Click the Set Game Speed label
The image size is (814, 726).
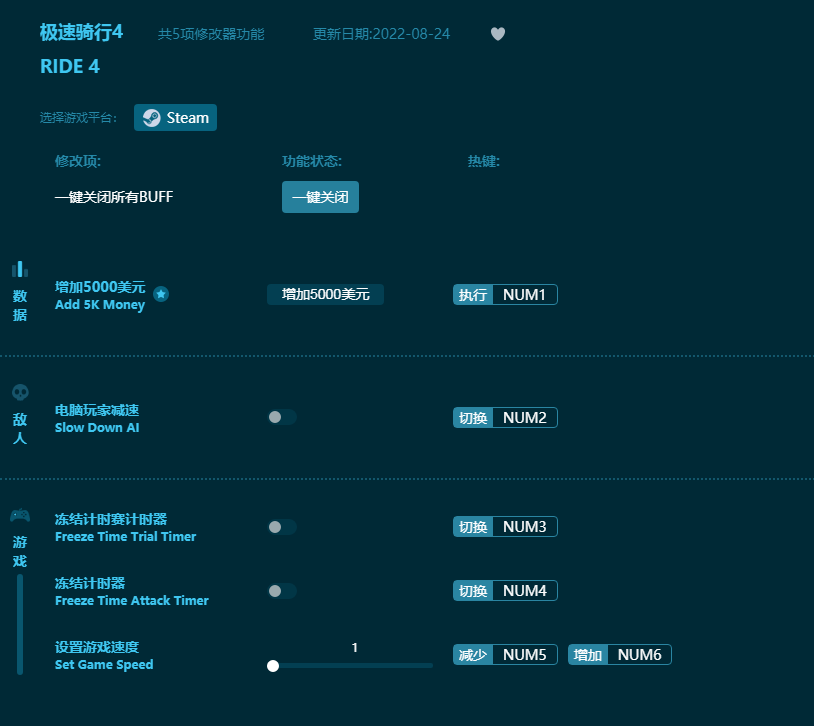[104, 665]
